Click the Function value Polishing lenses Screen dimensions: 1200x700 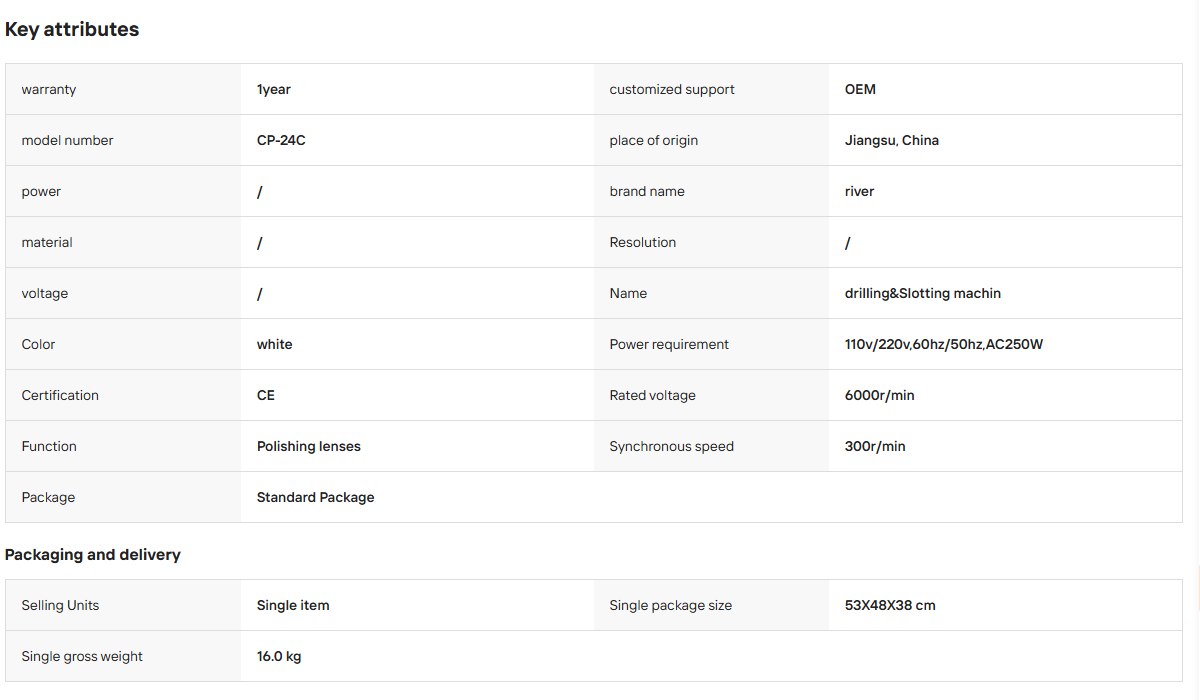pyautogui.click(x=309, y=447)
